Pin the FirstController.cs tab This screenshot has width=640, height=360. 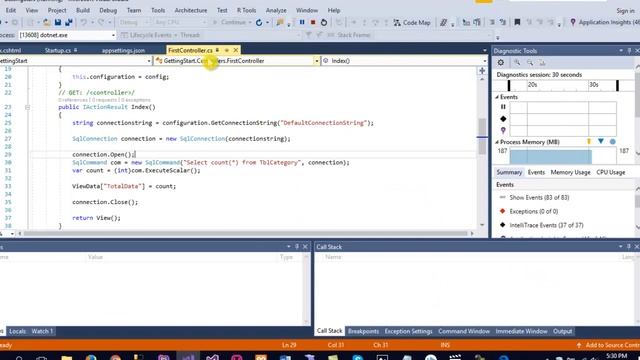coord(217,50)
